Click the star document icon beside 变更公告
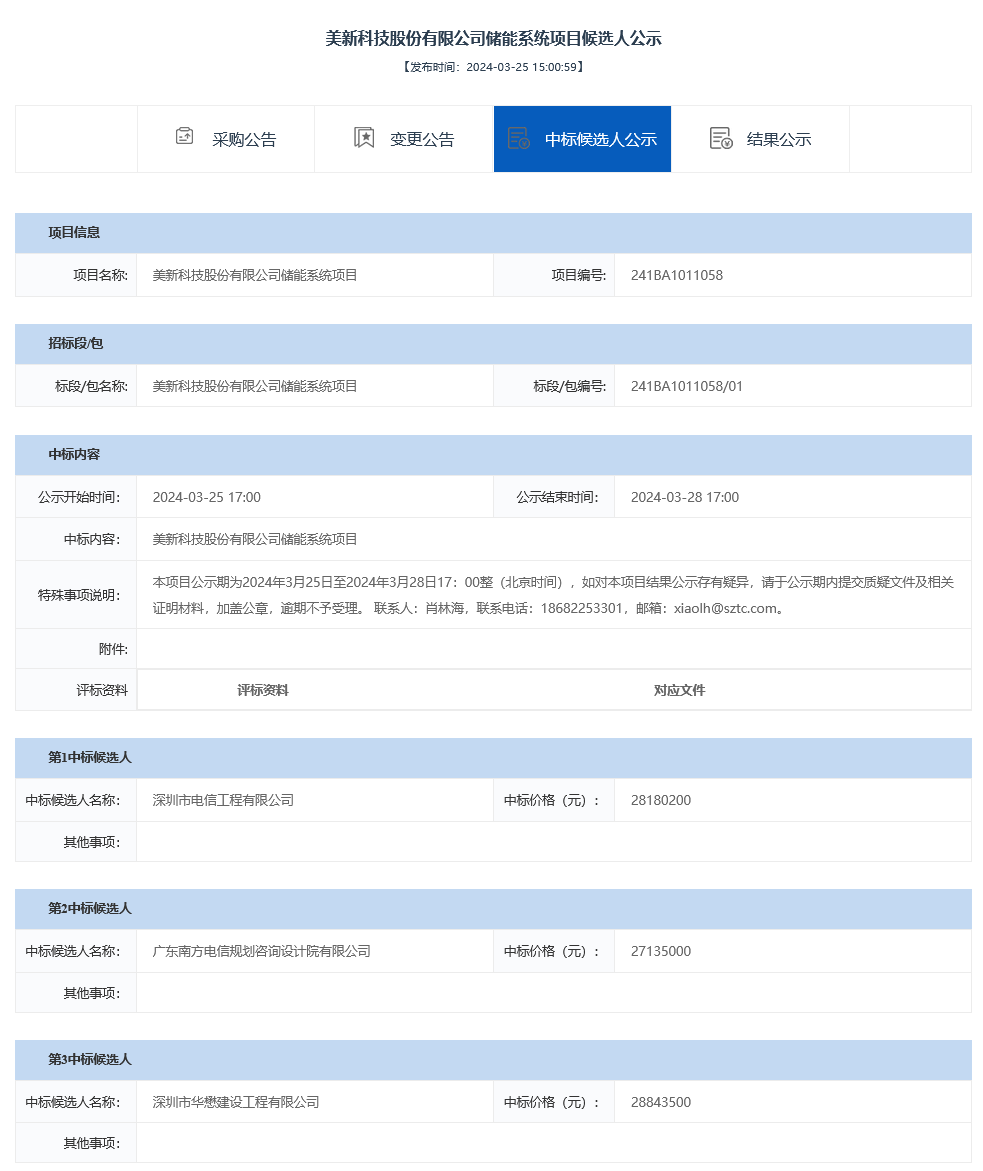983x1171 pixels. click(x=364, y=138)
